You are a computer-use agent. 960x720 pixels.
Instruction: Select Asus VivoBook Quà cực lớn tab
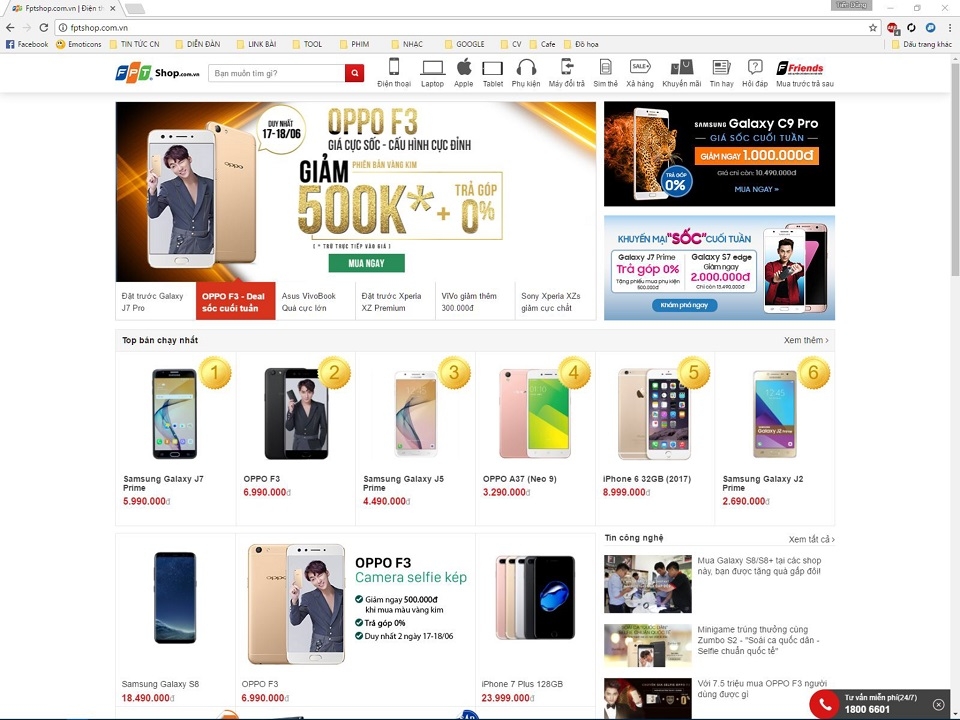tap(315, 301)
